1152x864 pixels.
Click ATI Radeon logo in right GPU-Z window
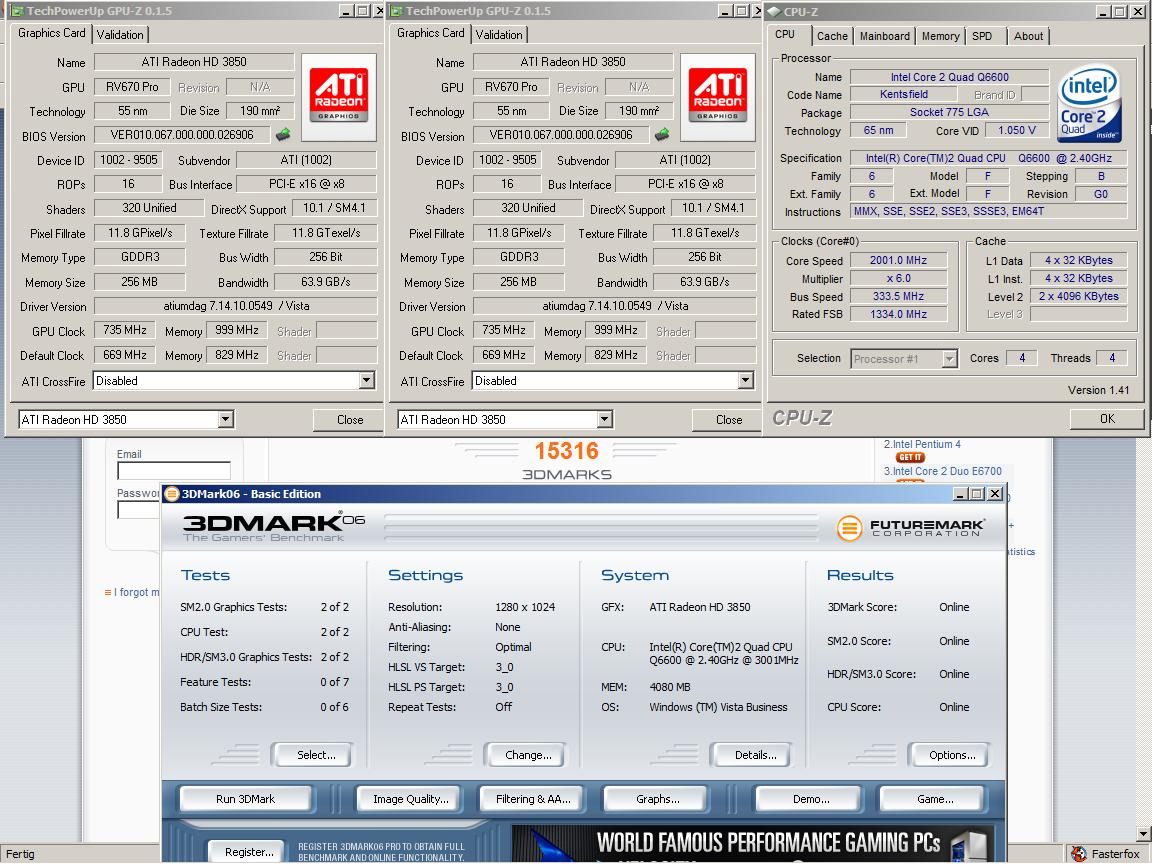[x=718, y=96]
